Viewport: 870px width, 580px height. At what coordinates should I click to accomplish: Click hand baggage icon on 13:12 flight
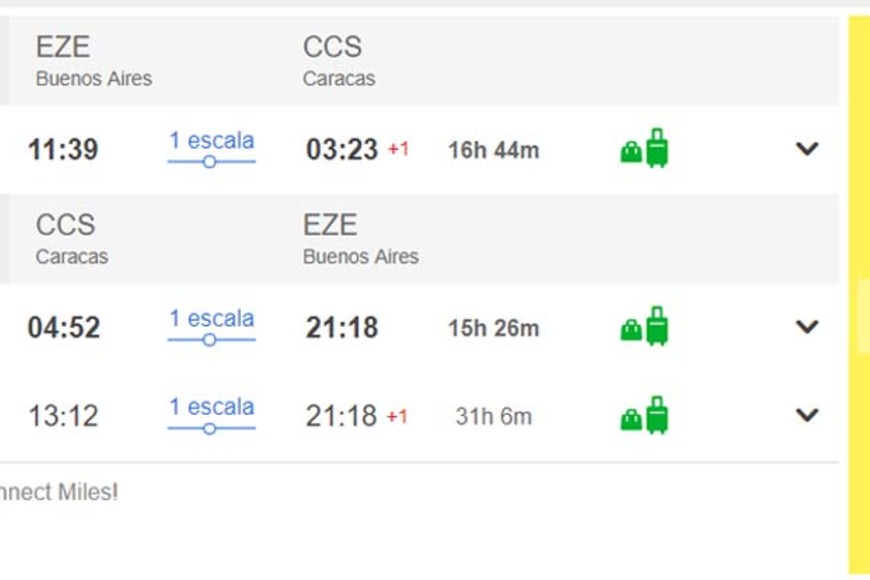(x=631, y=419)
